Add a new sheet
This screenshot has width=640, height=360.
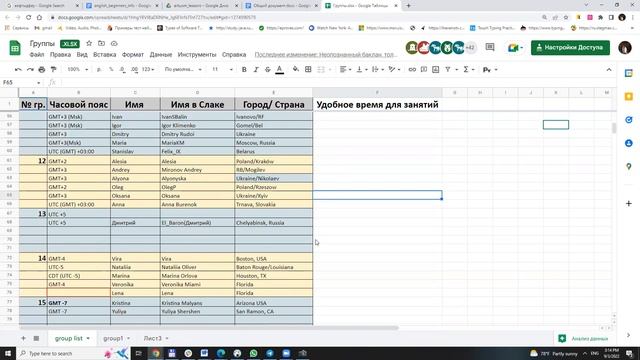click(23, 338)
